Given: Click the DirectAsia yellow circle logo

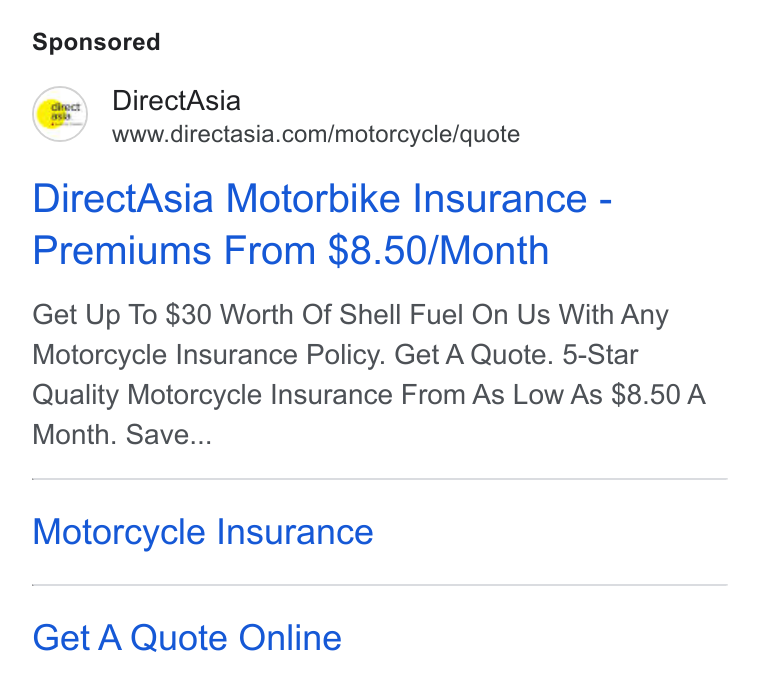Looking at the screenshot, I should point(60,114).
